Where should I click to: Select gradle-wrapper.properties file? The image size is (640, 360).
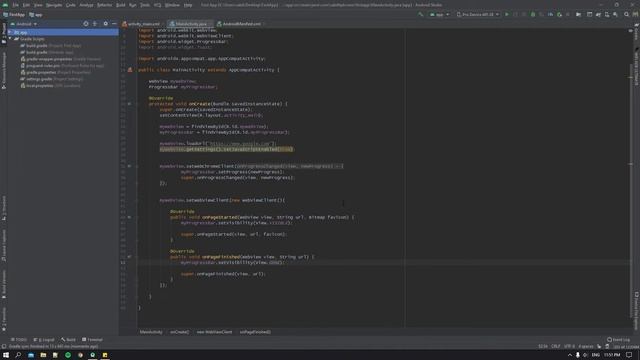pyautogui.click(x=61, y=59)
